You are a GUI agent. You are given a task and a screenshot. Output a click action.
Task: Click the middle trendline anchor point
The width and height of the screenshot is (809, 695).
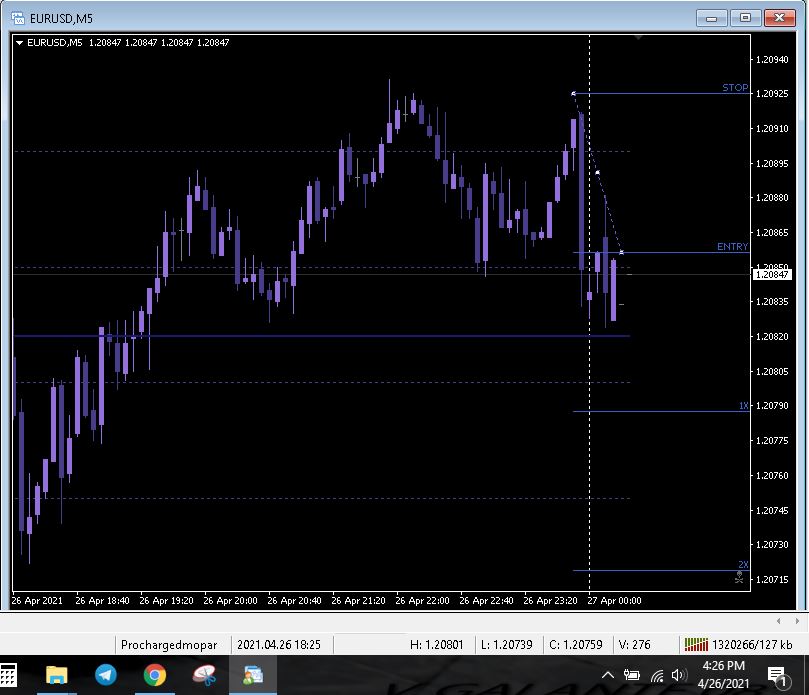pyautogui.click(x=597, y=172)
